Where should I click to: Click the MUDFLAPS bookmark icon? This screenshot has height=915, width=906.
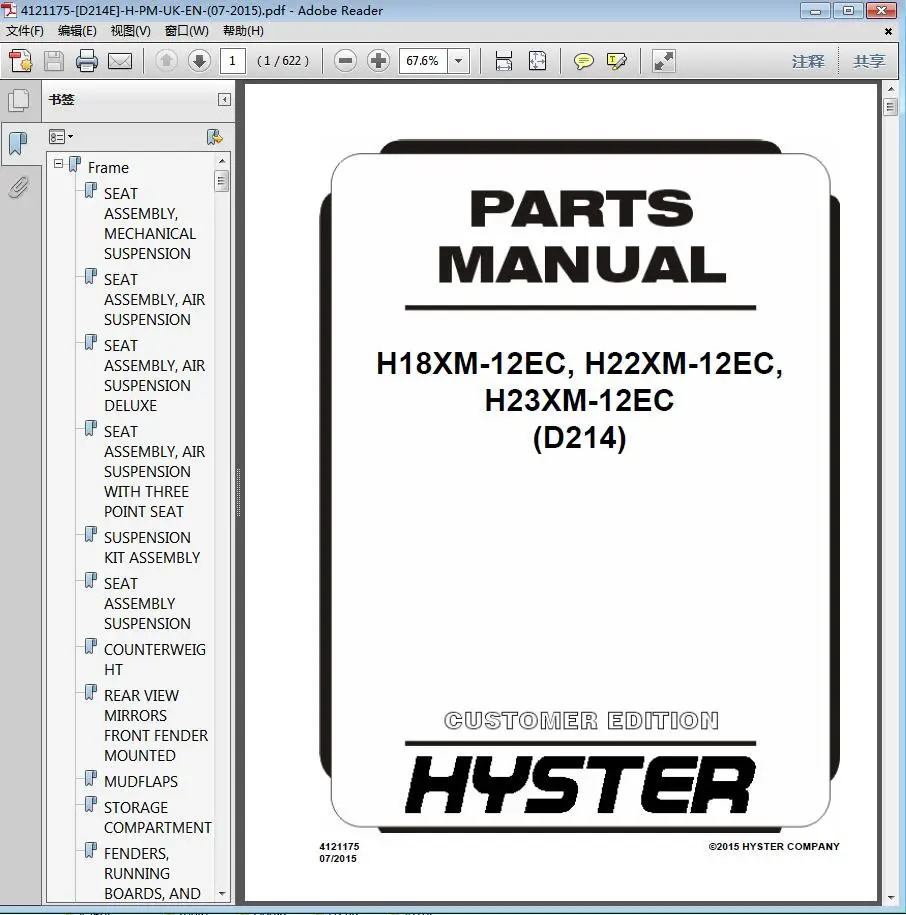[x=90, y=778]
